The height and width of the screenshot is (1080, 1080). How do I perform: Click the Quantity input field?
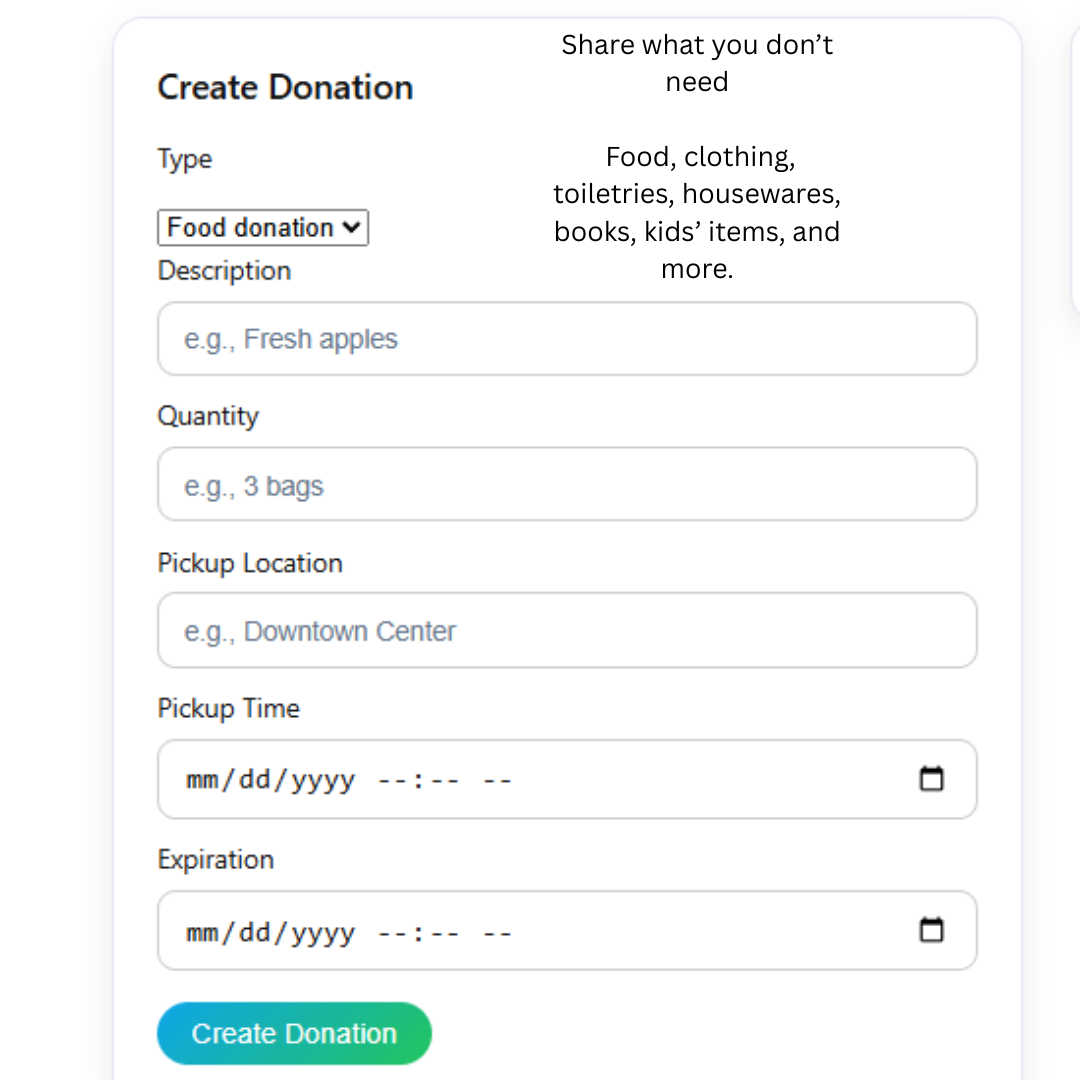(567, 484)
